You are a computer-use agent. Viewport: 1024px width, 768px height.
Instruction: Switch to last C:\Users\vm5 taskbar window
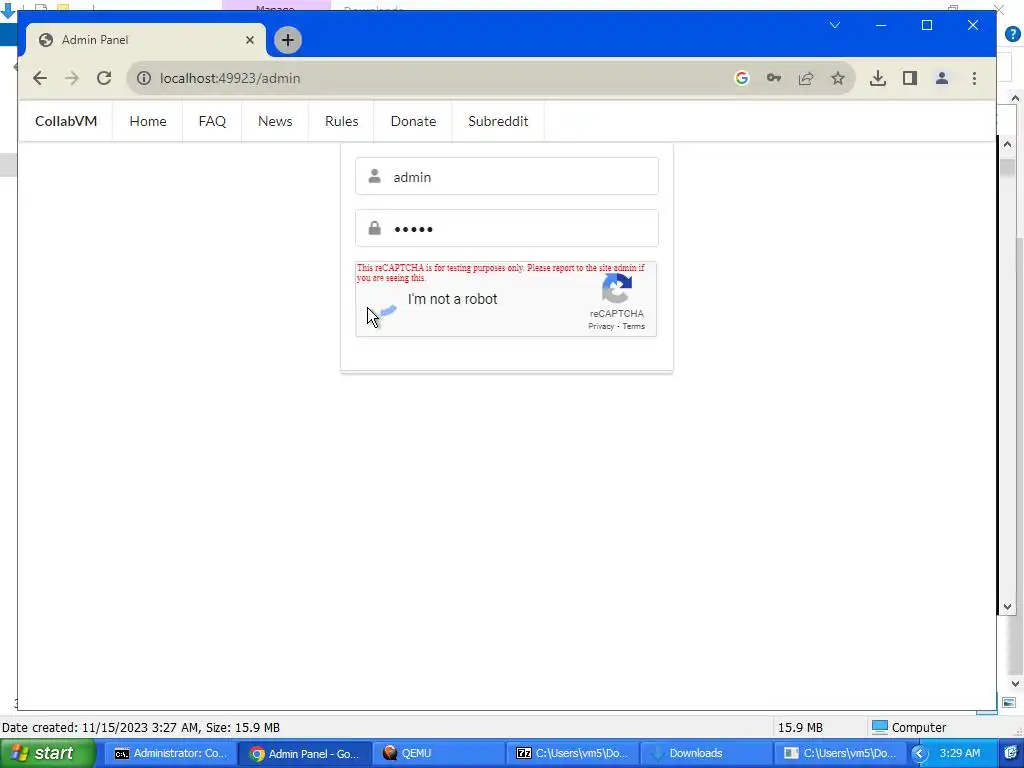841,754
